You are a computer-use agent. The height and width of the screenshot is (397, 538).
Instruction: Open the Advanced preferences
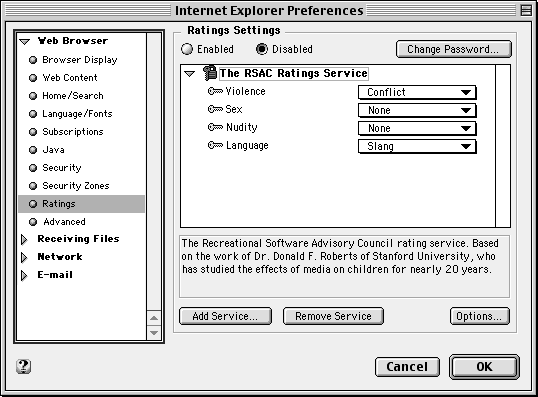click(x=64, y=222)
